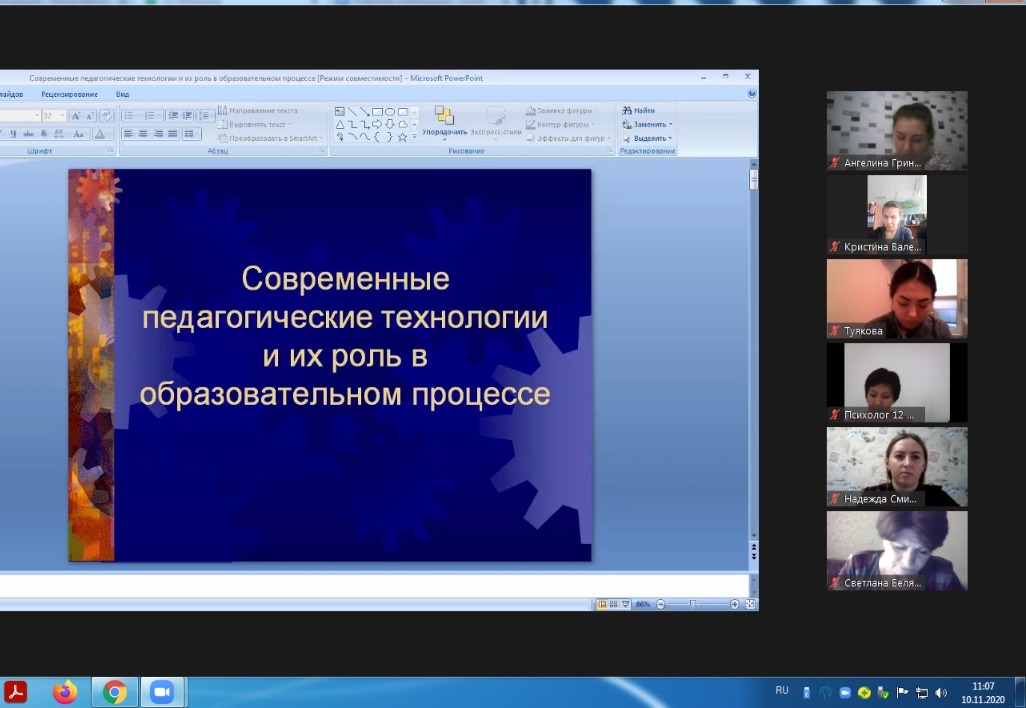Screen dimensions: 1026x708
Task: Open Adobe Acrobat Reader from the taskbar
Action: (16, 691)
